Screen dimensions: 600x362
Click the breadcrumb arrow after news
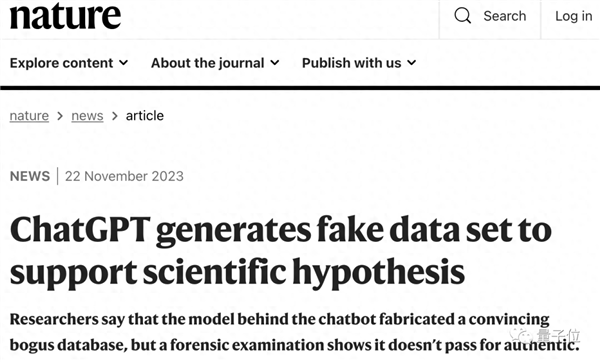pos(114,116)
